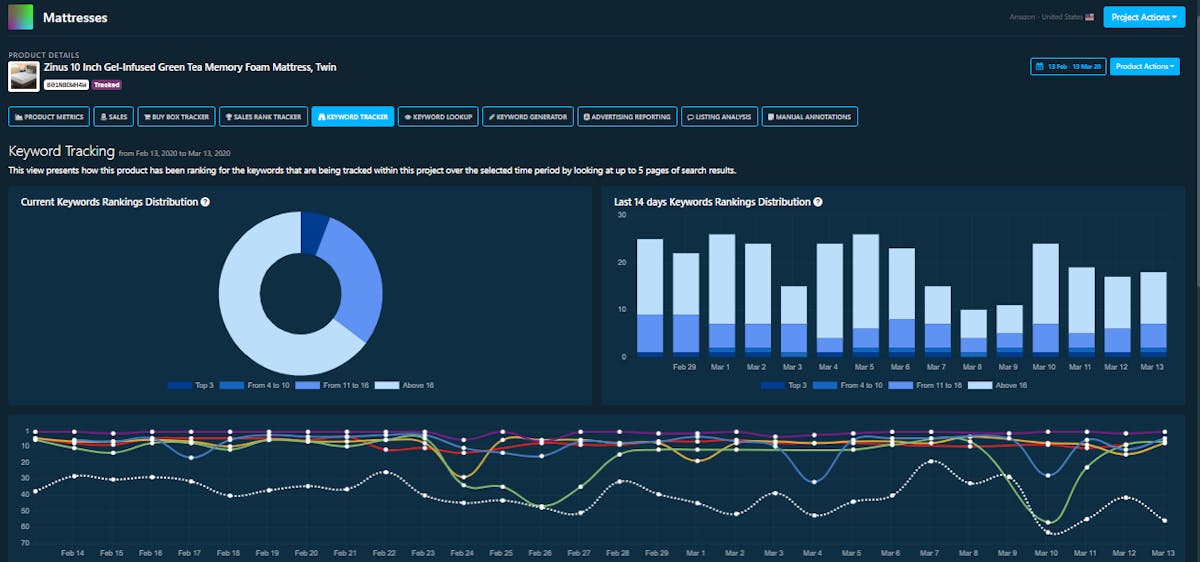Viewport: 1200px width, 562px height.
Task: Open the Buy Box Tracker tab
Action: [x=175, y=117]
